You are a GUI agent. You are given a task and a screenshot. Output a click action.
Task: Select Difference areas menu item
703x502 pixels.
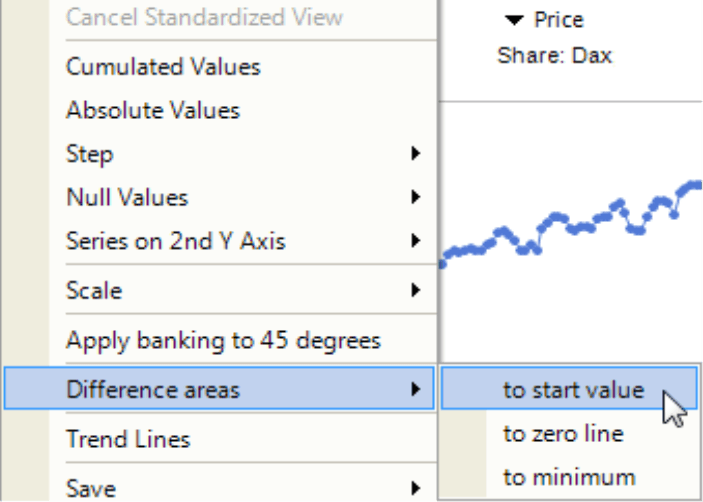pos(220,389)
